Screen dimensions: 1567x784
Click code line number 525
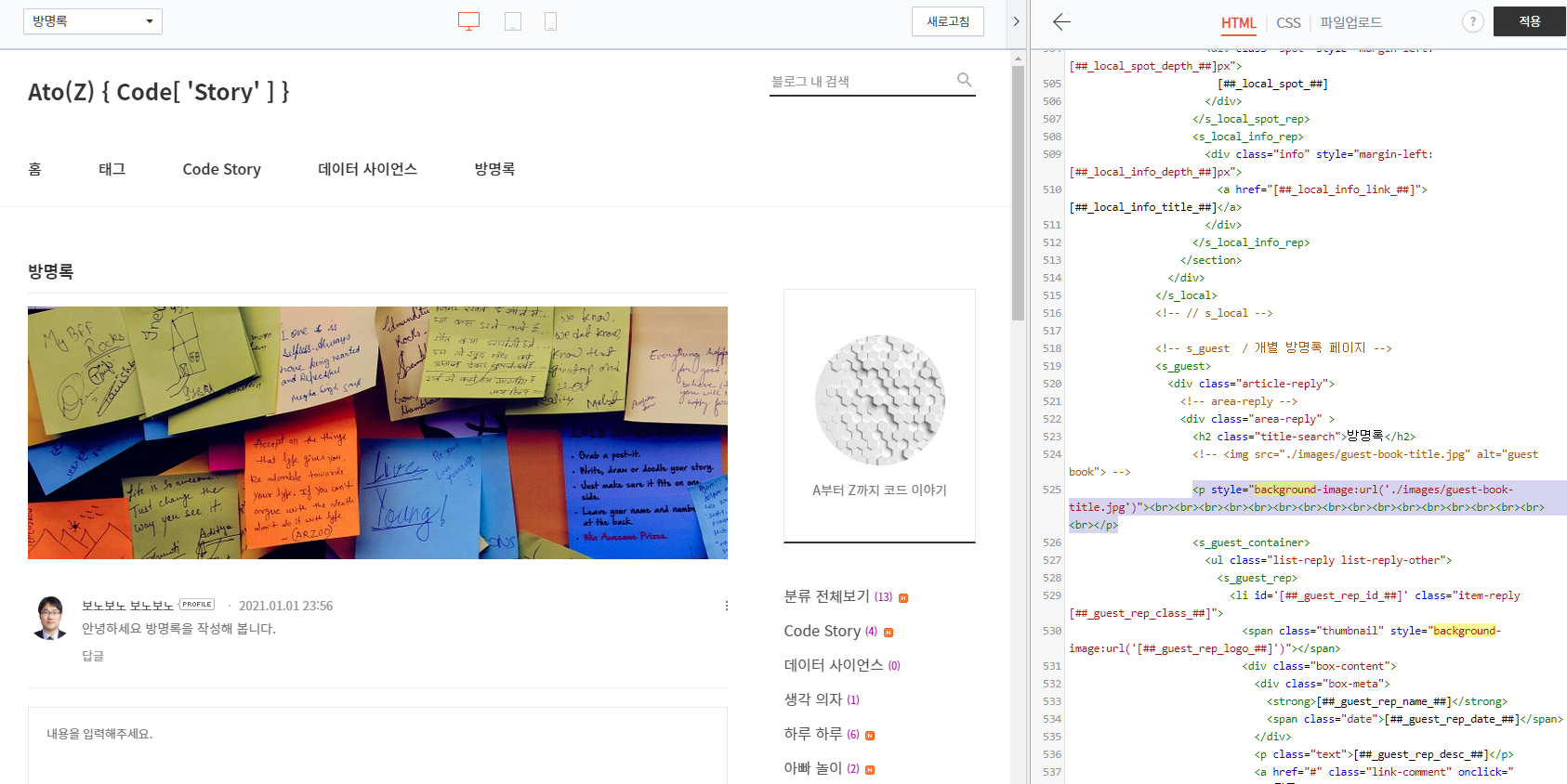[1051, 490]
